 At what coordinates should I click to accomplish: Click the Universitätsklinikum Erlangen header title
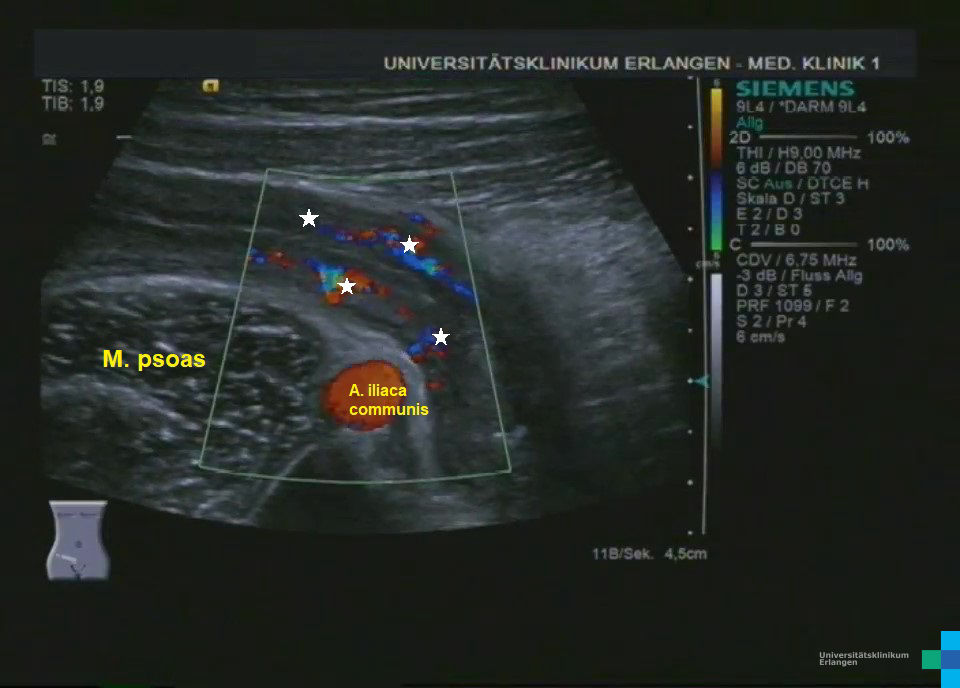[632, 64]
